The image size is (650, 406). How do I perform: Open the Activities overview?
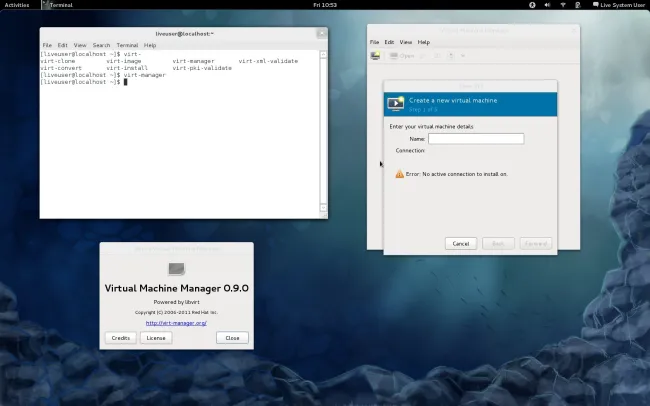pyautogui.click(x=17, y=5)
